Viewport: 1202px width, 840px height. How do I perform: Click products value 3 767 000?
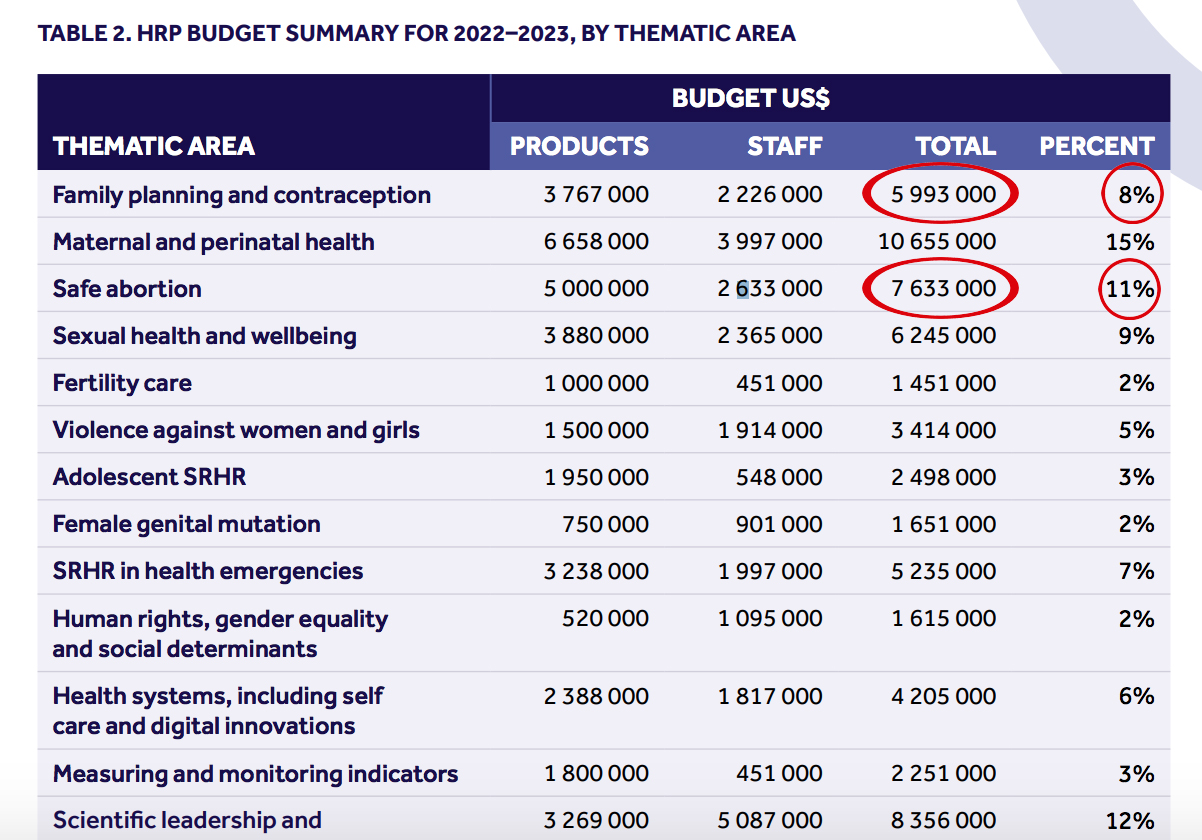(x=596, y=195)
